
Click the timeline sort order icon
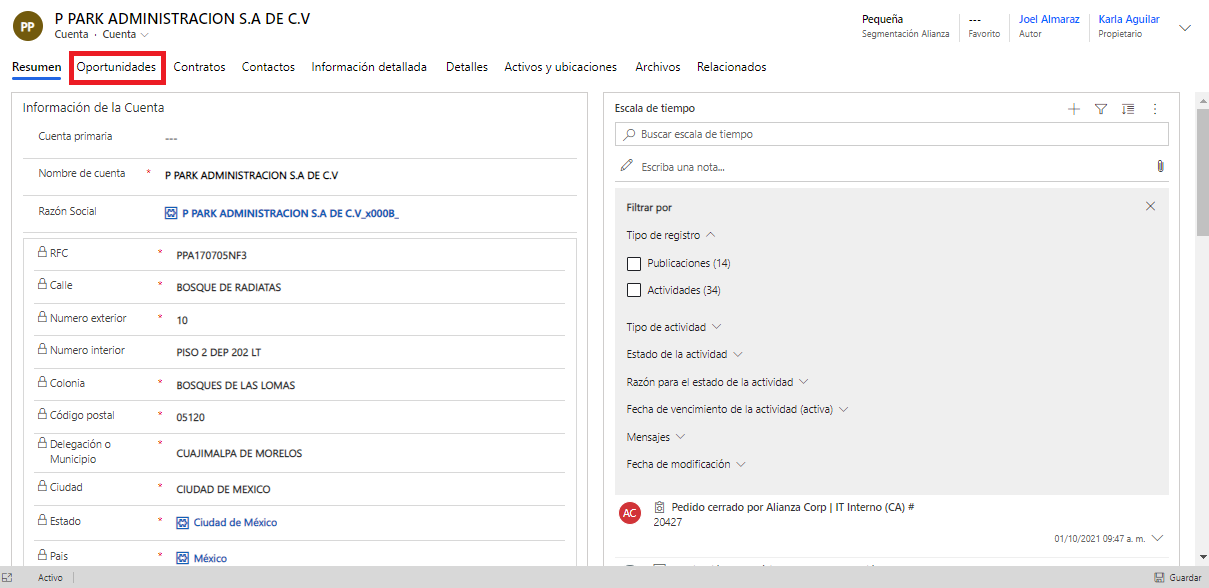(1128, 109)
